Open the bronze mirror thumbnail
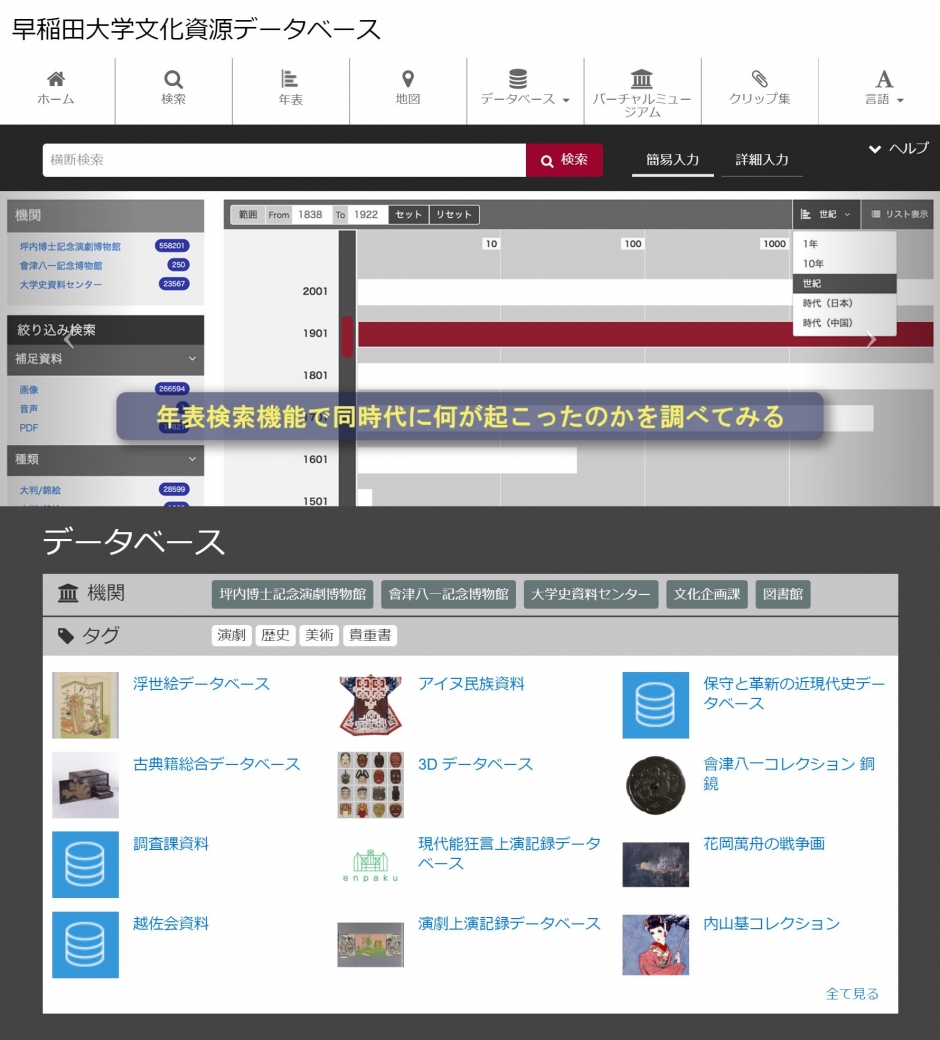 click(x=655, y=785)
